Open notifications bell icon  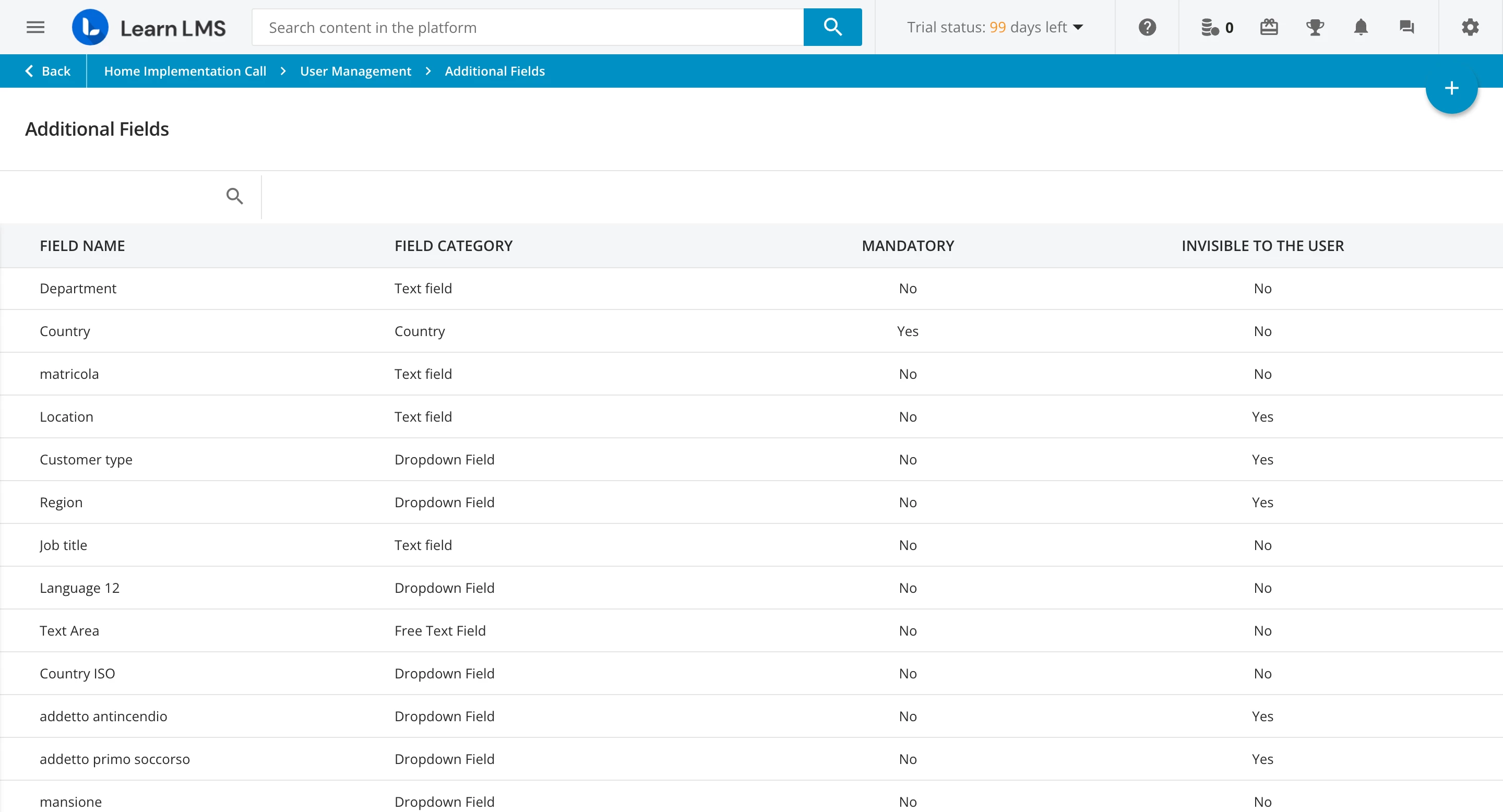[1361, 28]
